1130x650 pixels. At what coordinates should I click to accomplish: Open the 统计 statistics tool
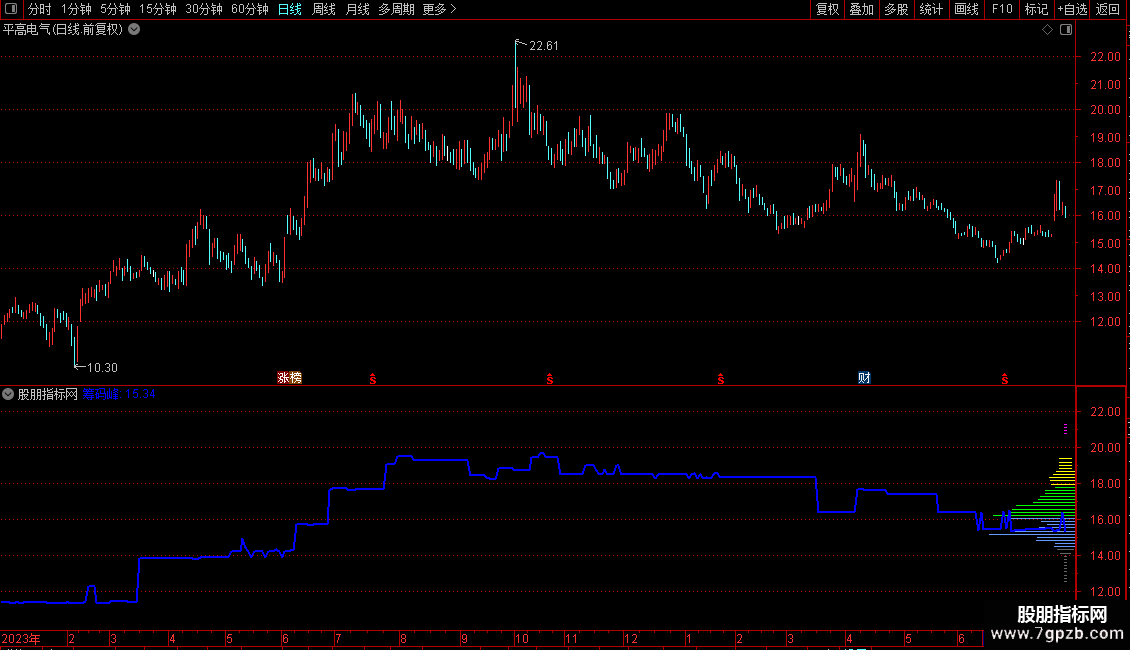pos(930,9)
